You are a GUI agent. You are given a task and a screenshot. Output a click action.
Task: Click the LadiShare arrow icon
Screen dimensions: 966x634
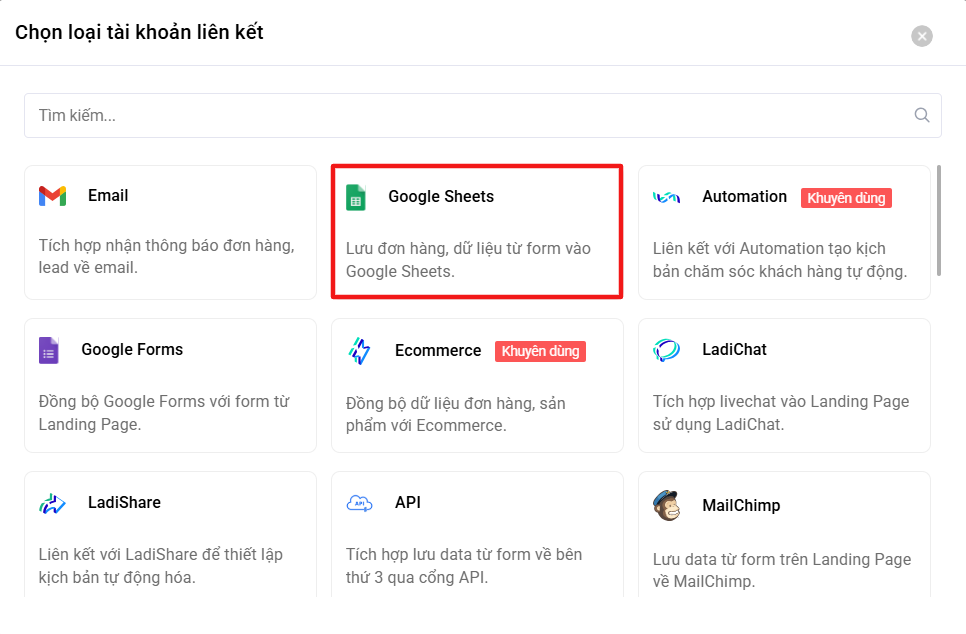point(52,503)
